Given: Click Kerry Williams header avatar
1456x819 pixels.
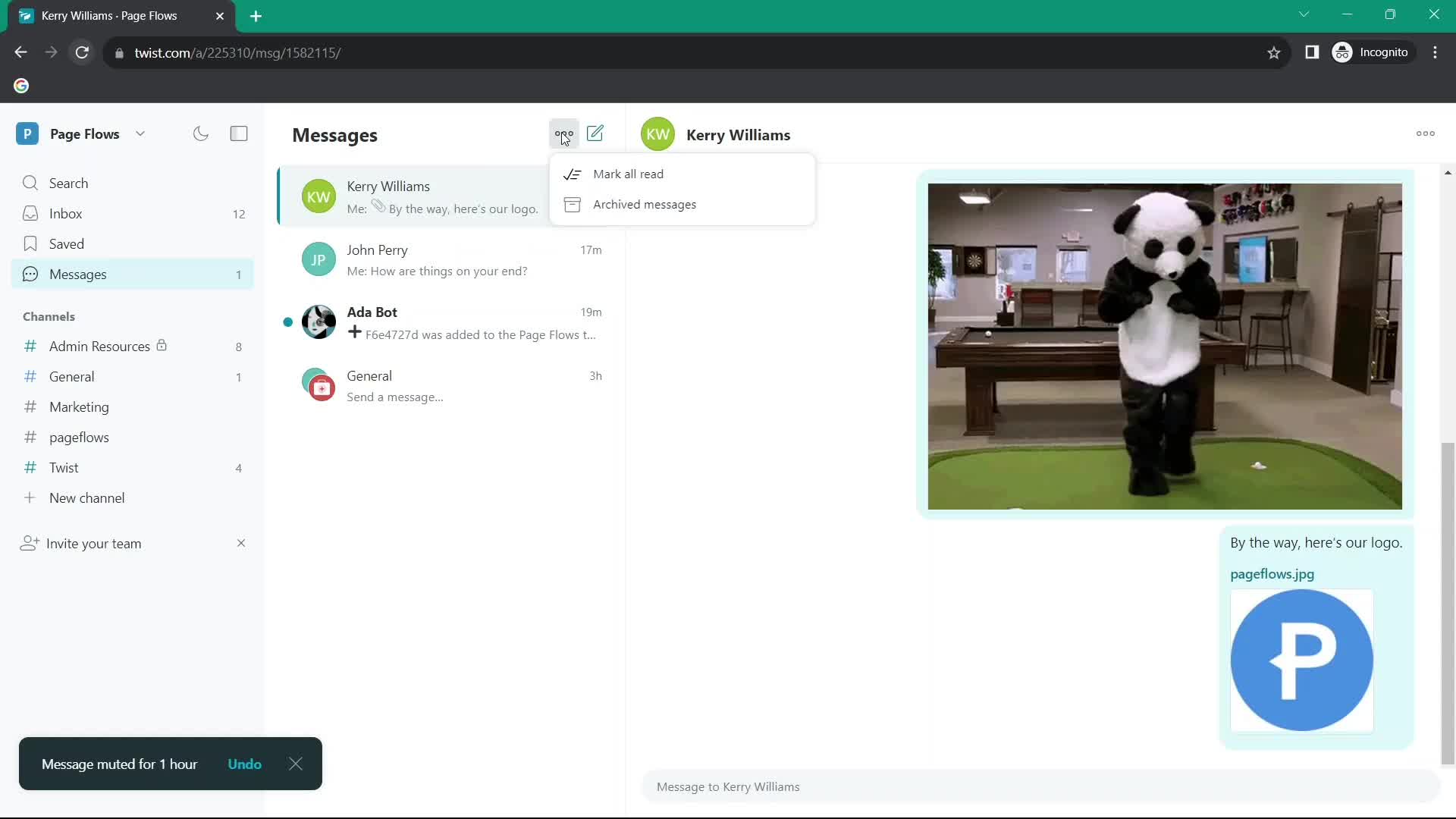Looking at the screenshot, I should click(657, 134).
